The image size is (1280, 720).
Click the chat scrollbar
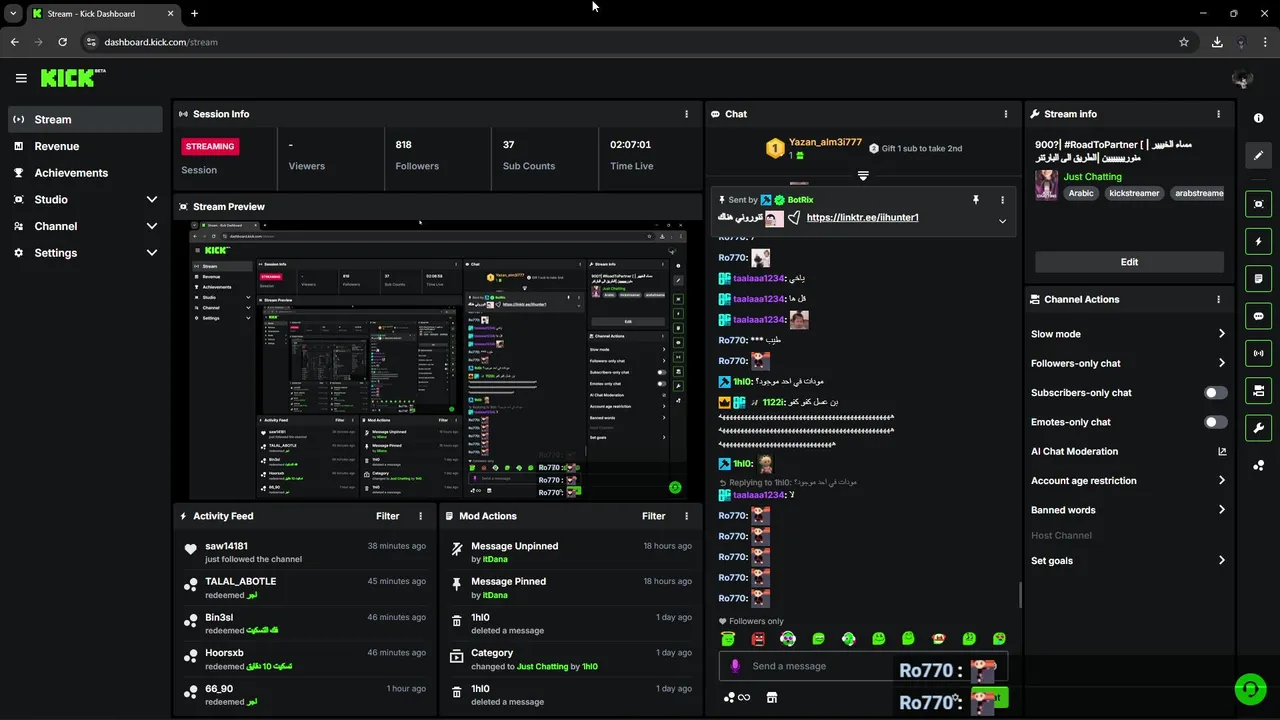(1020, 595)
